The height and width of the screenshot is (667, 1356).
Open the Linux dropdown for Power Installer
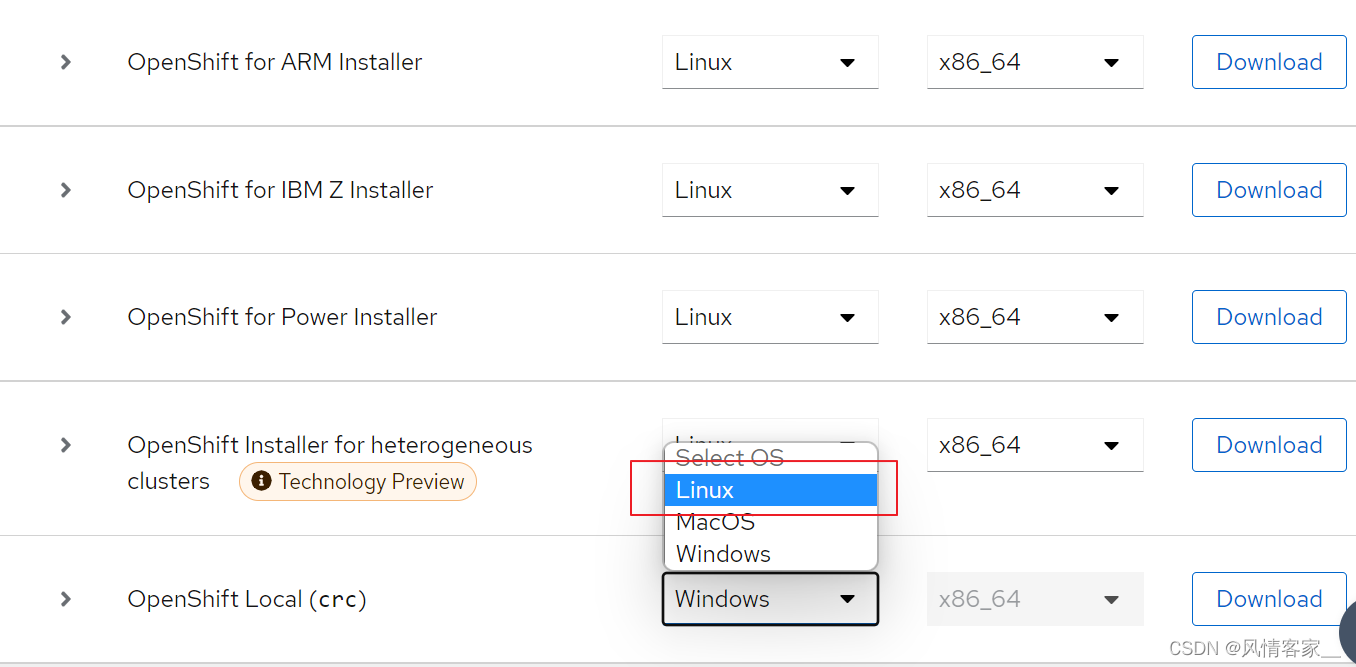[770, 317]
